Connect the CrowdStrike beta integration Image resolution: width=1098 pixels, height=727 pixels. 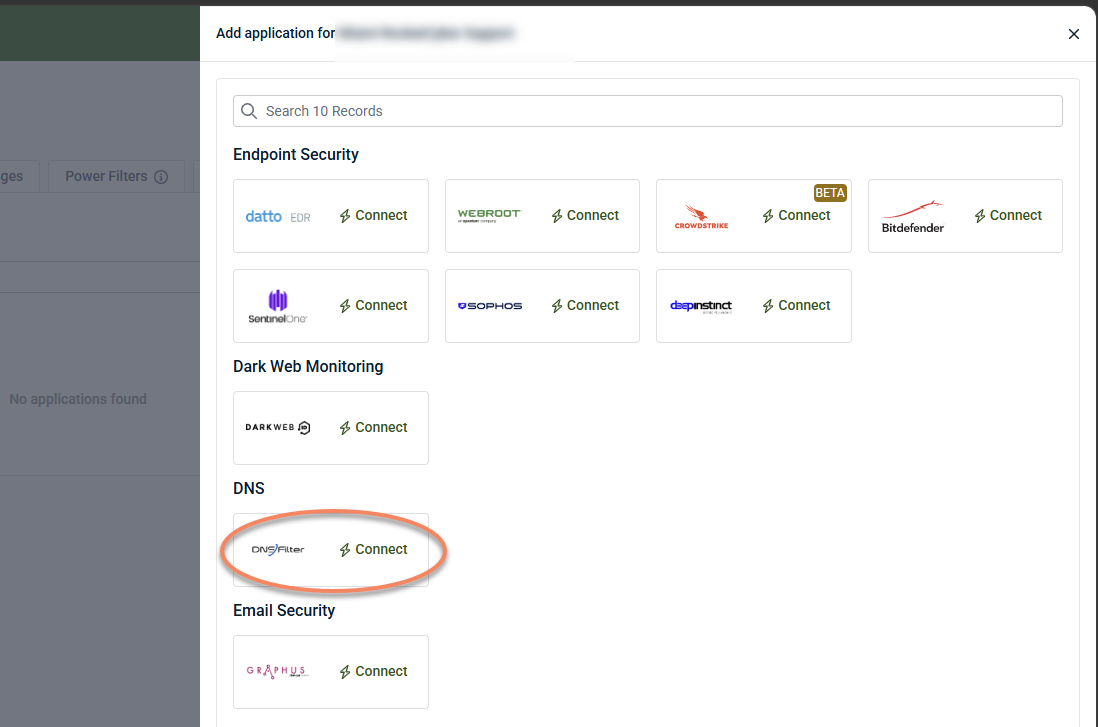point(796,216)
